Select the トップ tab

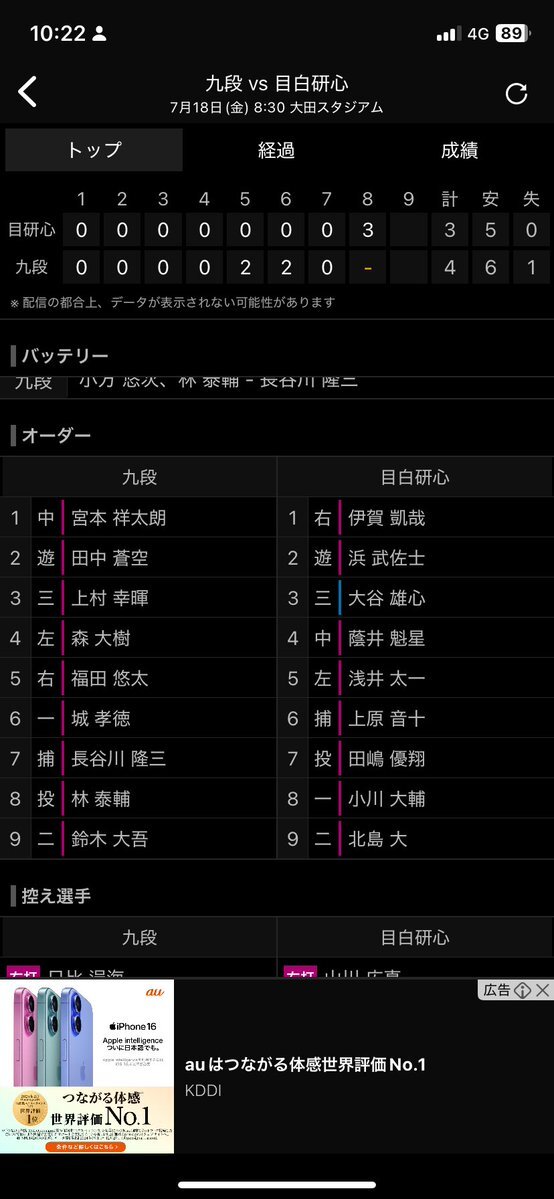point(94,150)
